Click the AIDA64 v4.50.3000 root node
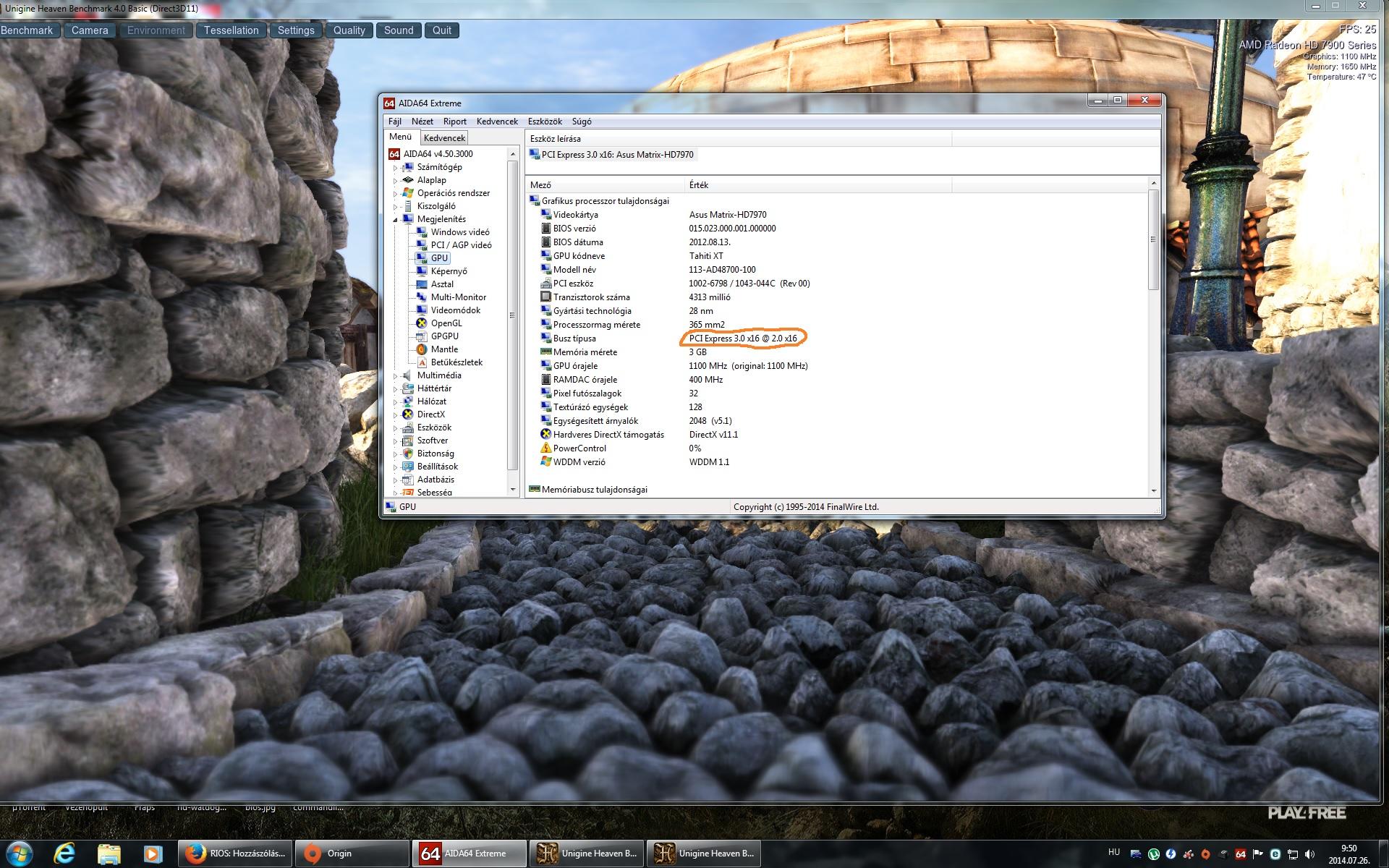The image size is (1389, 868). point(438,154)
